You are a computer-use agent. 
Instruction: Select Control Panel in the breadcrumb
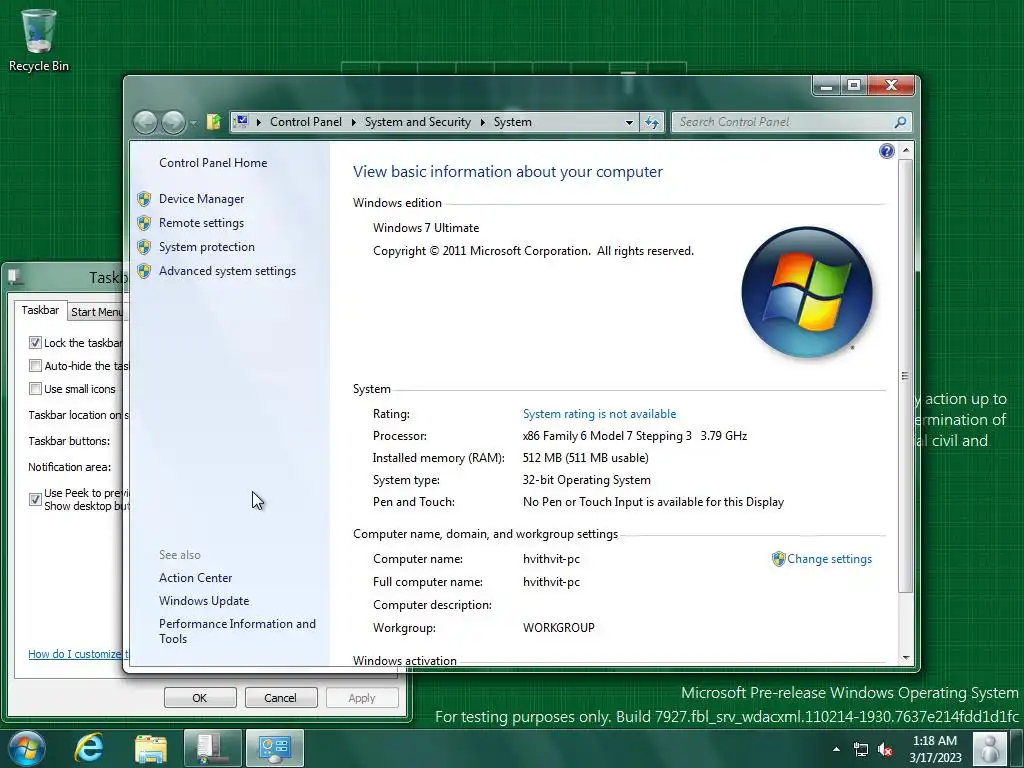coord(306,122)
